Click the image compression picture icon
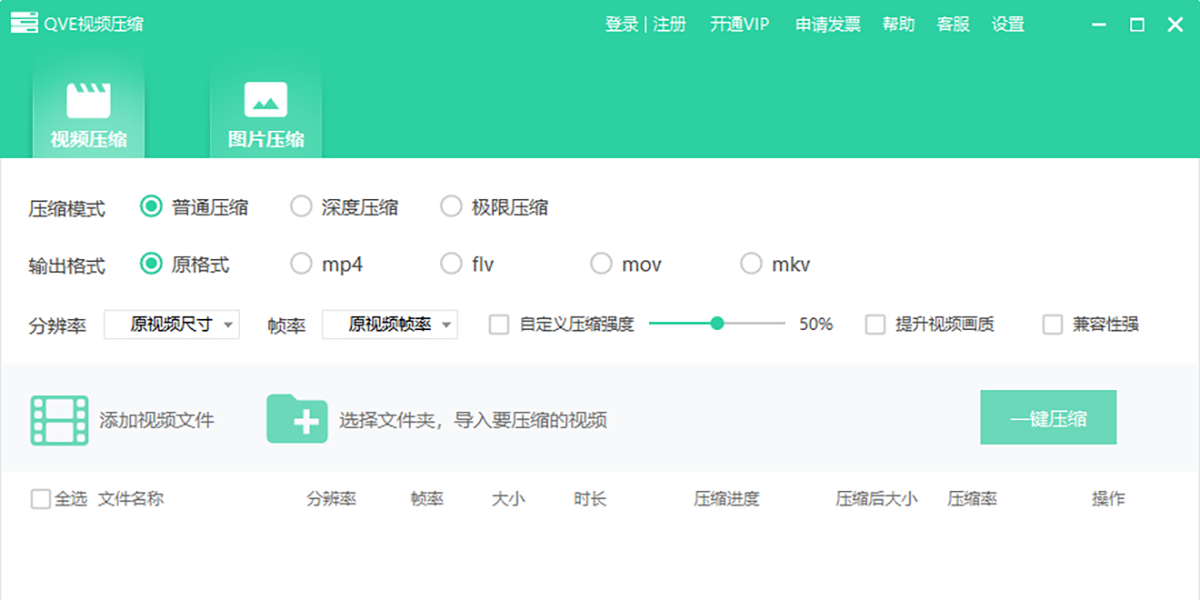The height and width of the screenshot is (600, 1200). click(x=266, y=101)
